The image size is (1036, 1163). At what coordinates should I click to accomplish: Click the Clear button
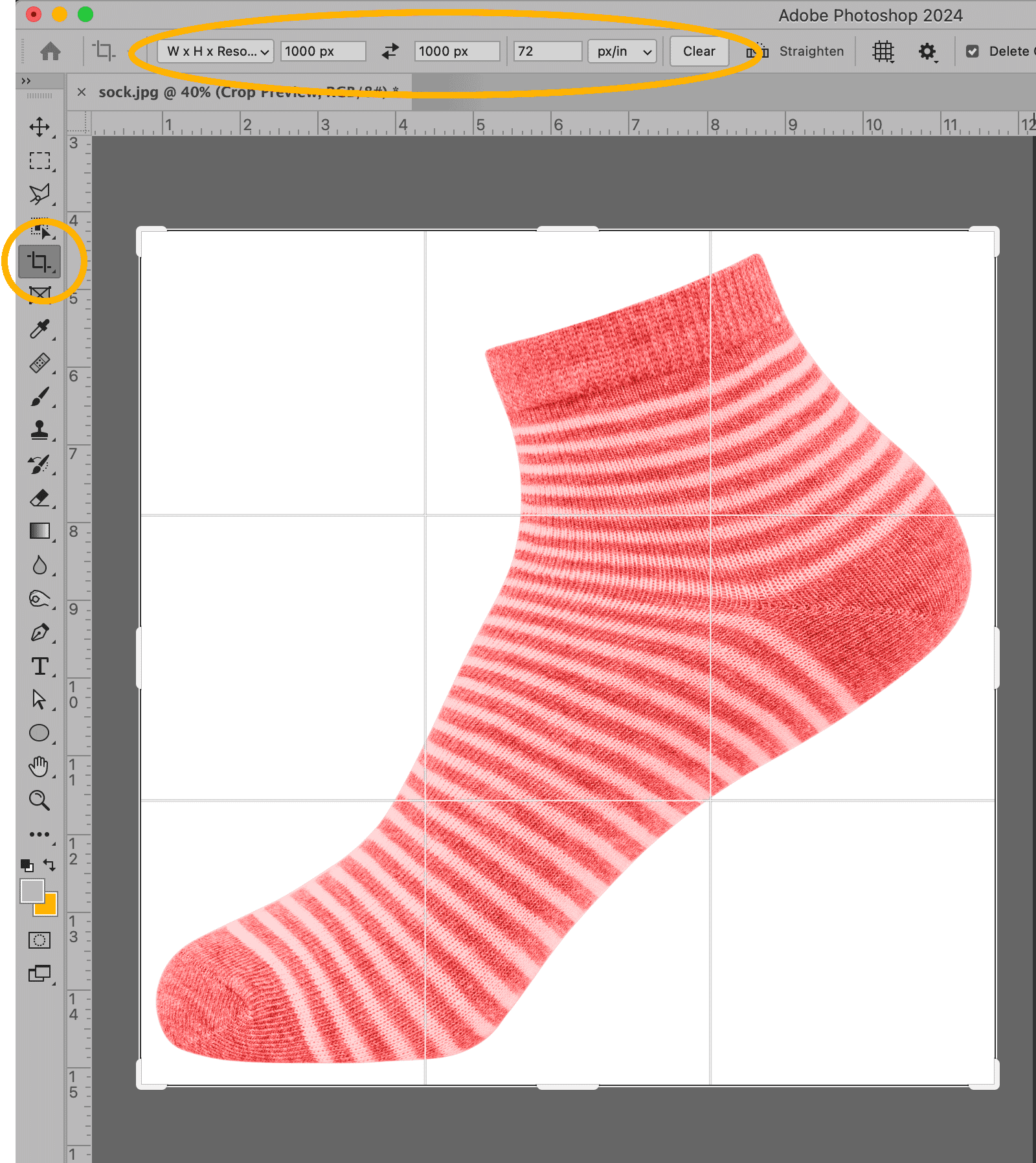click(699, 51)
